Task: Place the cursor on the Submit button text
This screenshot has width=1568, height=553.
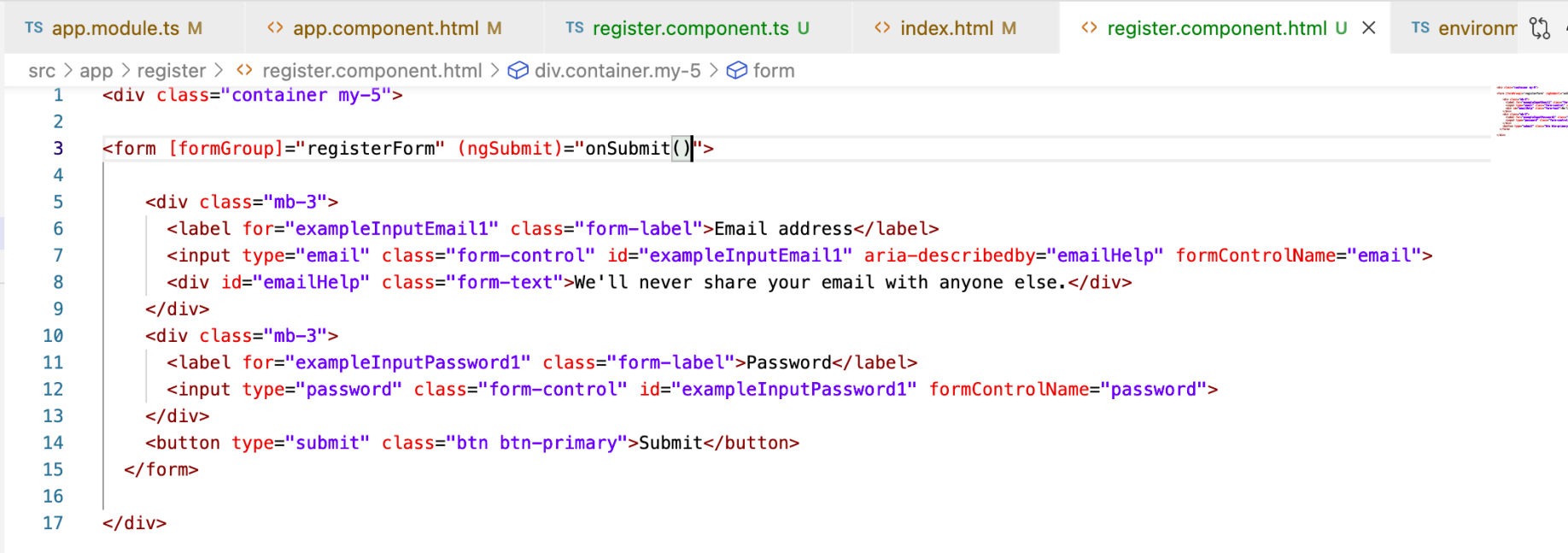Action: [670, 443]
